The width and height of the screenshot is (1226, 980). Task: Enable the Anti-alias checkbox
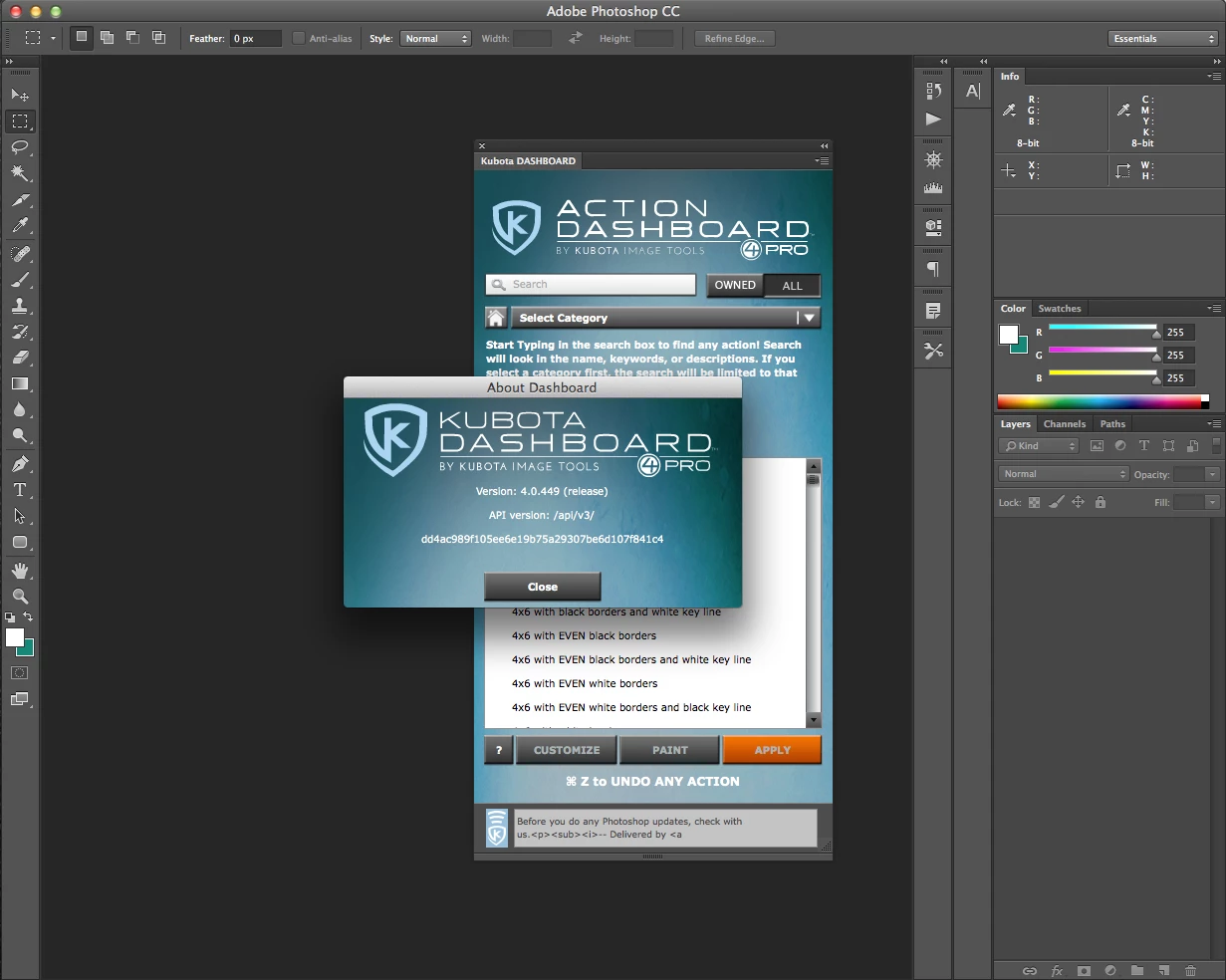click(x=298, y=38)
